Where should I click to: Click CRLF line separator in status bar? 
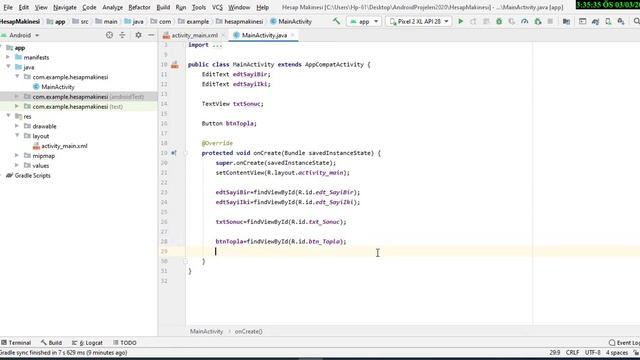pyautogui.click(x=572, y=352)
